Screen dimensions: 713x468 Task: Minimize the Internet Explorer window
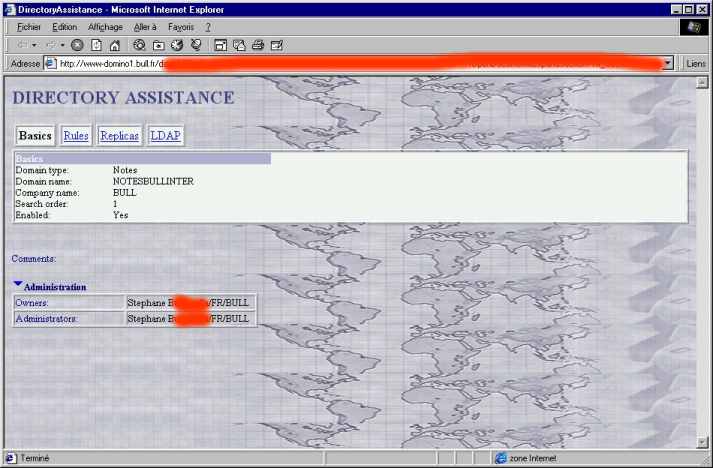click(x=677, y=10)
